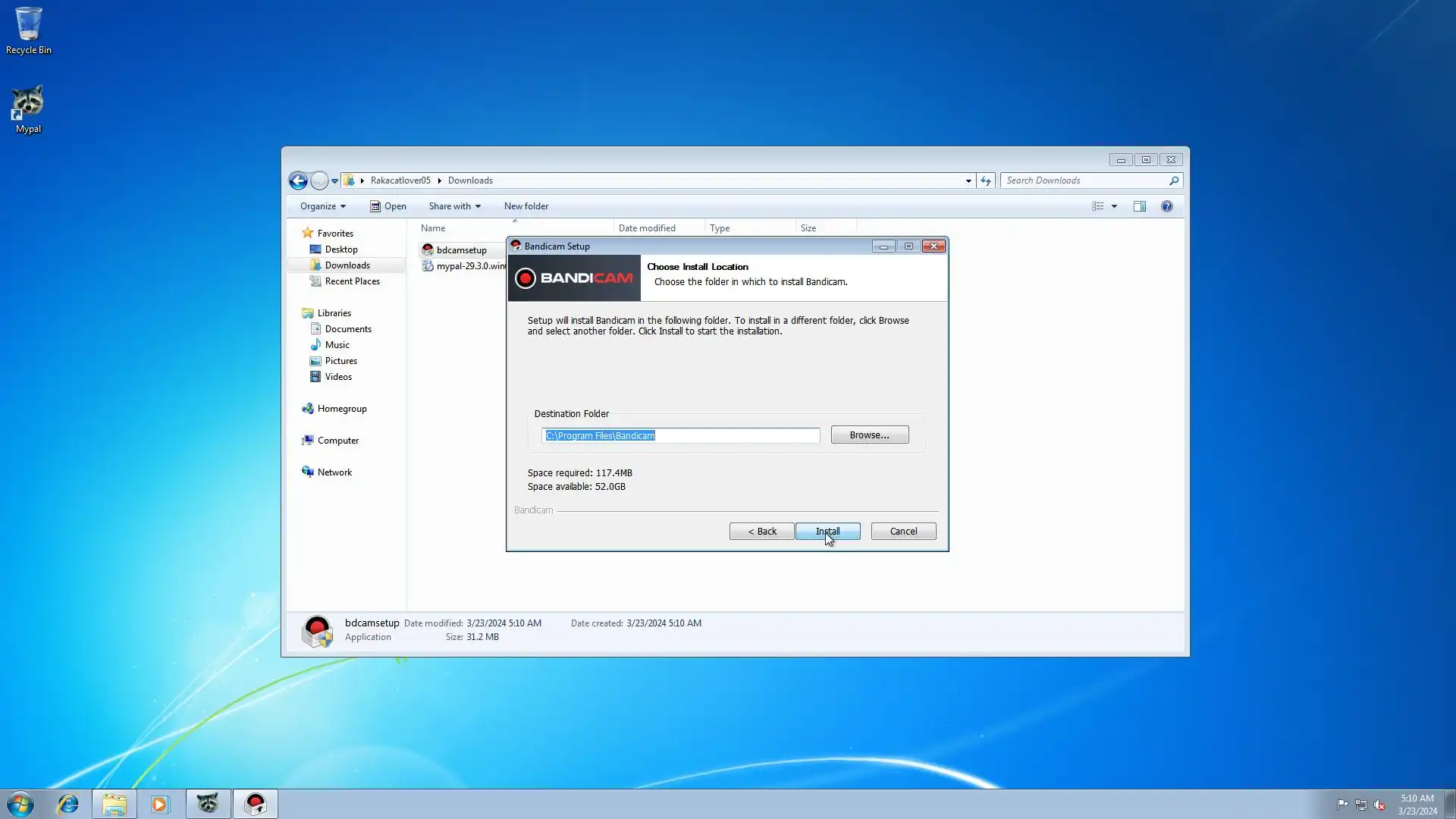Cancel the Bandicam setup
Image resolution: width=1456 pixels, height=819 pixels.
(x=903, y=531)
